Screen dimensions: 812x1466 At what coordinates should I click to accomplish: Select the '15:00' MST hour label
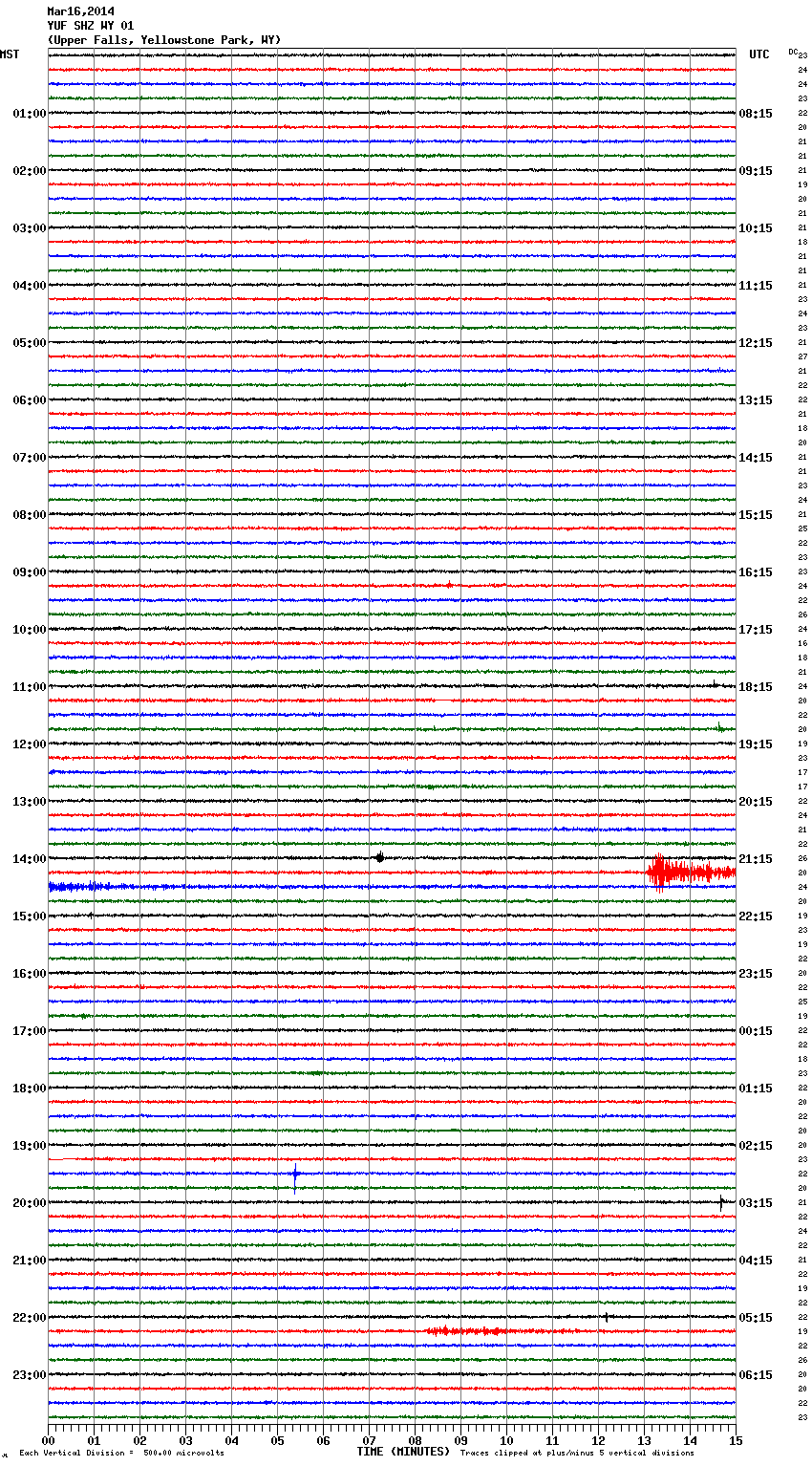pos(30,916)
